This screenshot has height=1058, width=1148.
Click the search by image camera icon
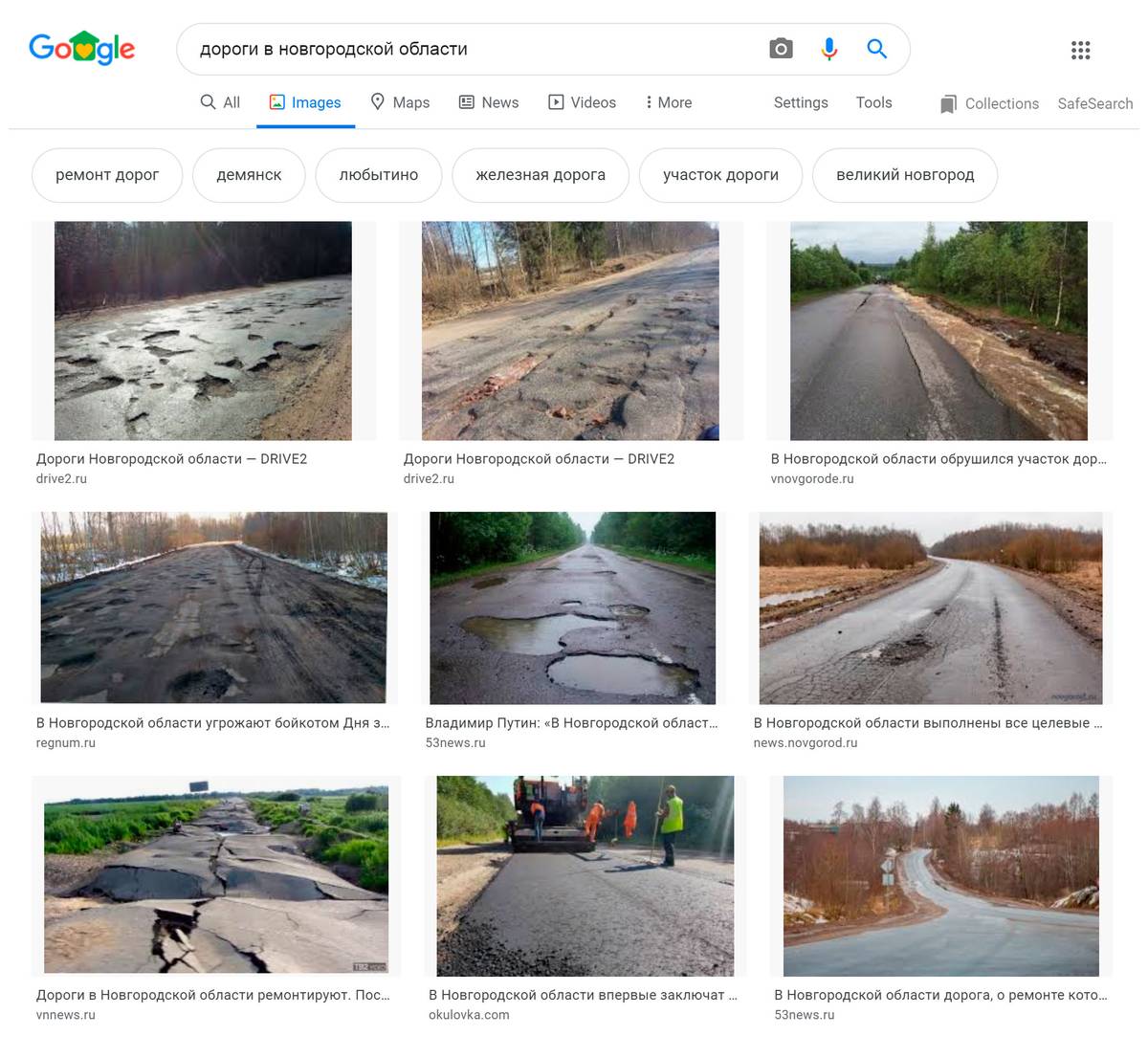tap(781, 49)
